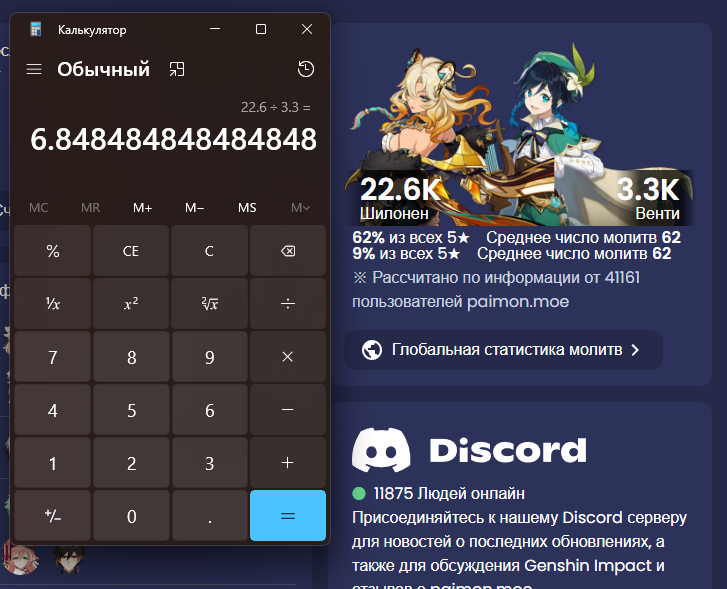Click the 3.3K wish count text
Screen dimensions: 727x589
648,189
